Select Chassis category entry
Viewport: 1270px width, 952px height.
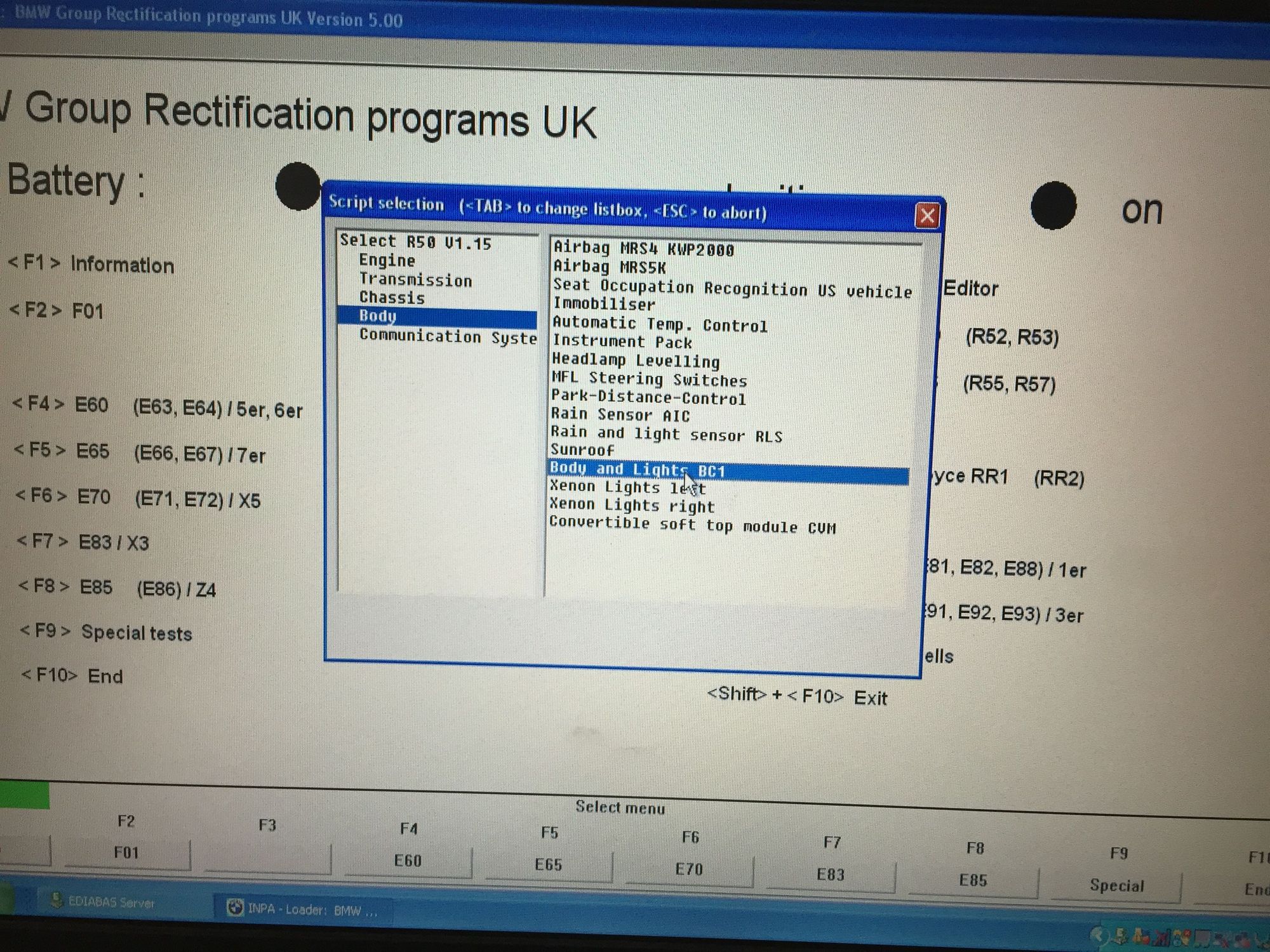point(392,298)
